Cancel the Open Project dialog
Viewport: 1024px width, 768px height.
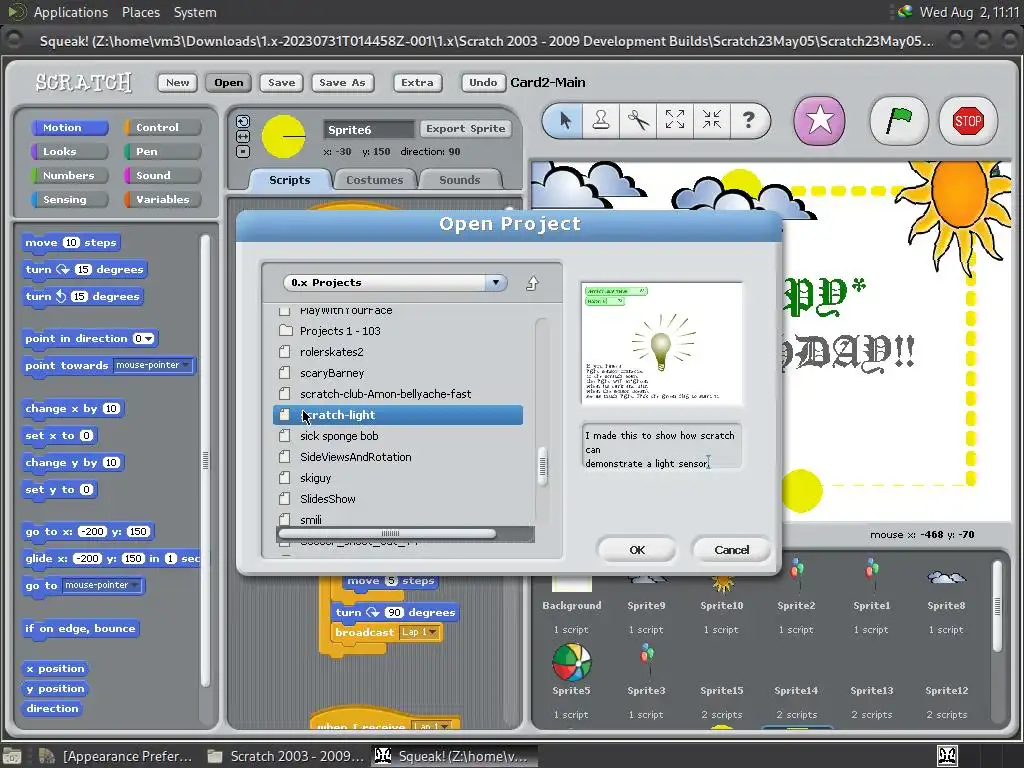click(731, 550)
